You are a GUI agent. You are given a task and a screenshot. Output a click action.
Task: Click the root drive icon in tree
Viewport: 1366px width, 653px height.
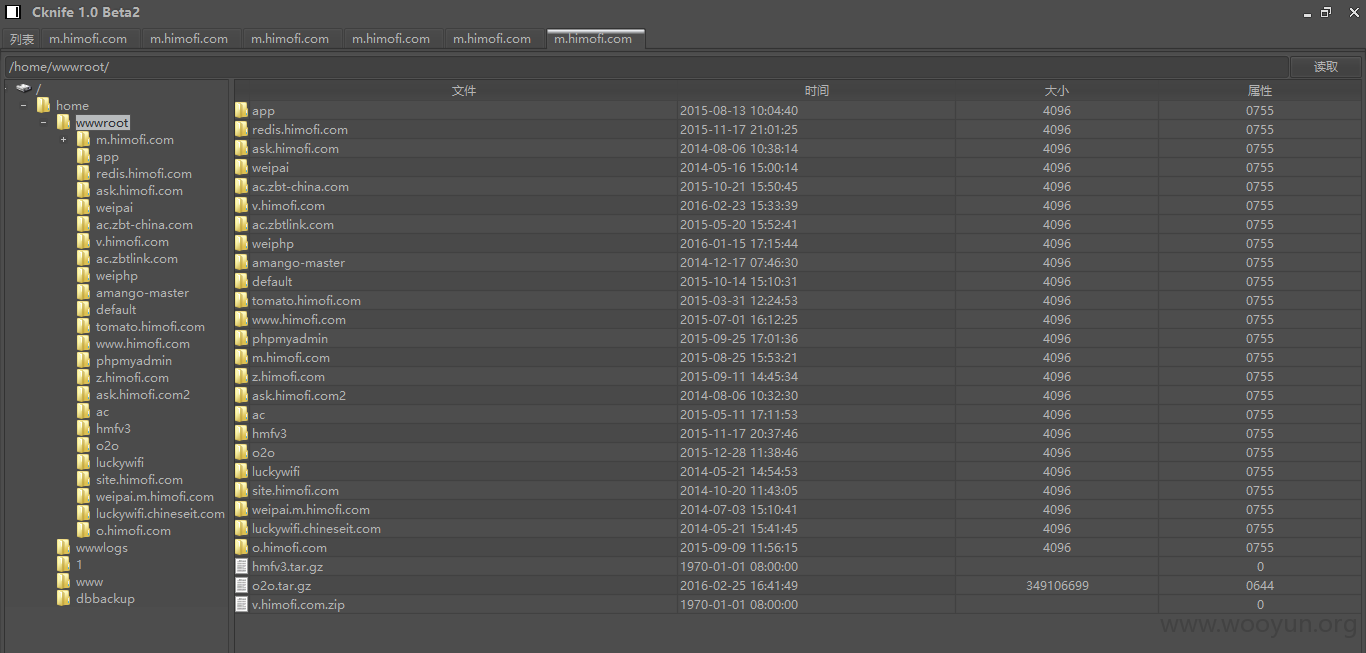point(23,88)
